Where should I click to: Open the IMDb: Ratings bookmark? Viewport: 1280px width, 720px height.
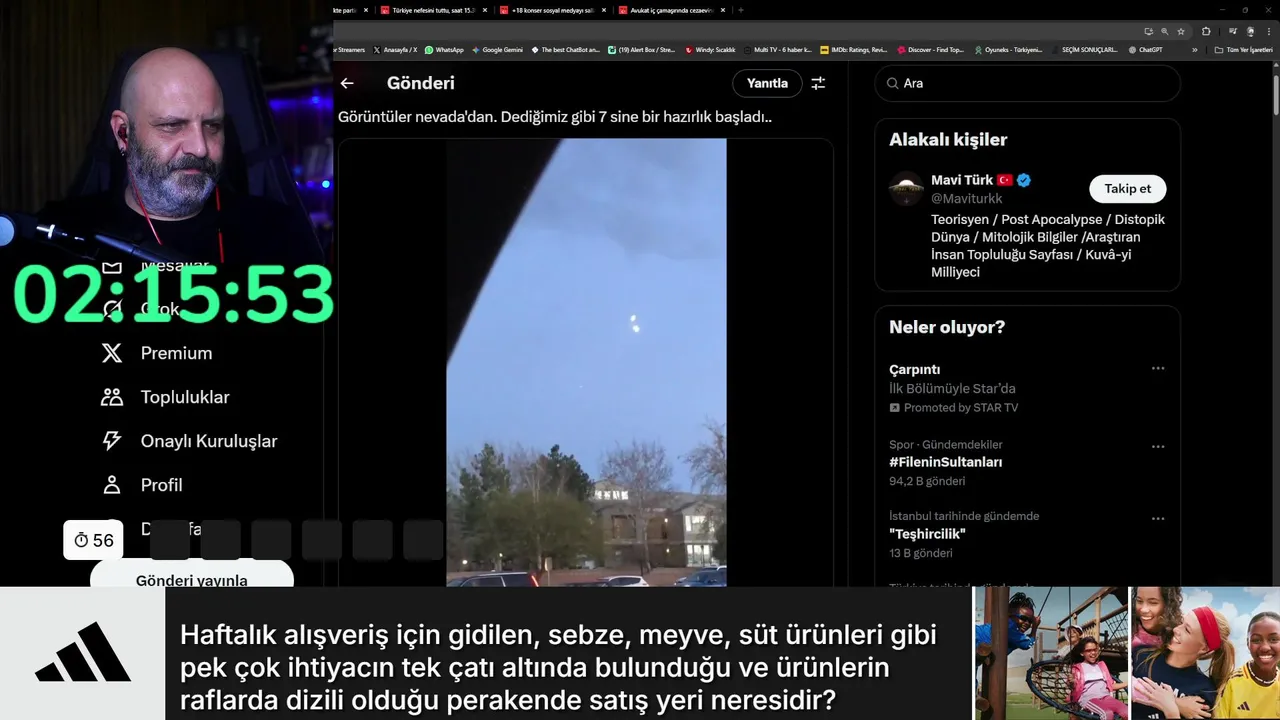(x=853, y=49)
